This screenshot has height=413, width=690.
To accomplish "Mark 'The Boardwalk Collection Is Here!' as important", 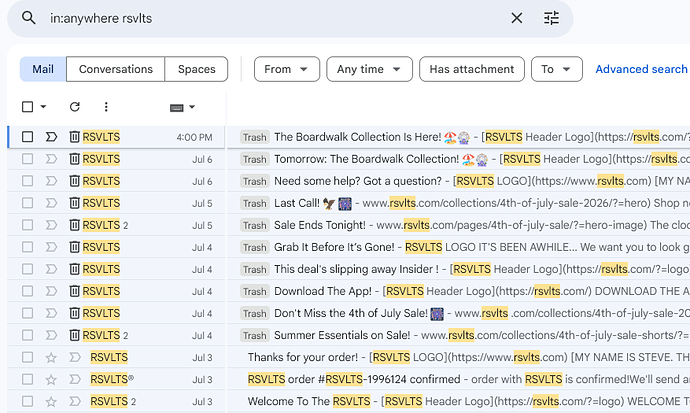I will (51, 137).
